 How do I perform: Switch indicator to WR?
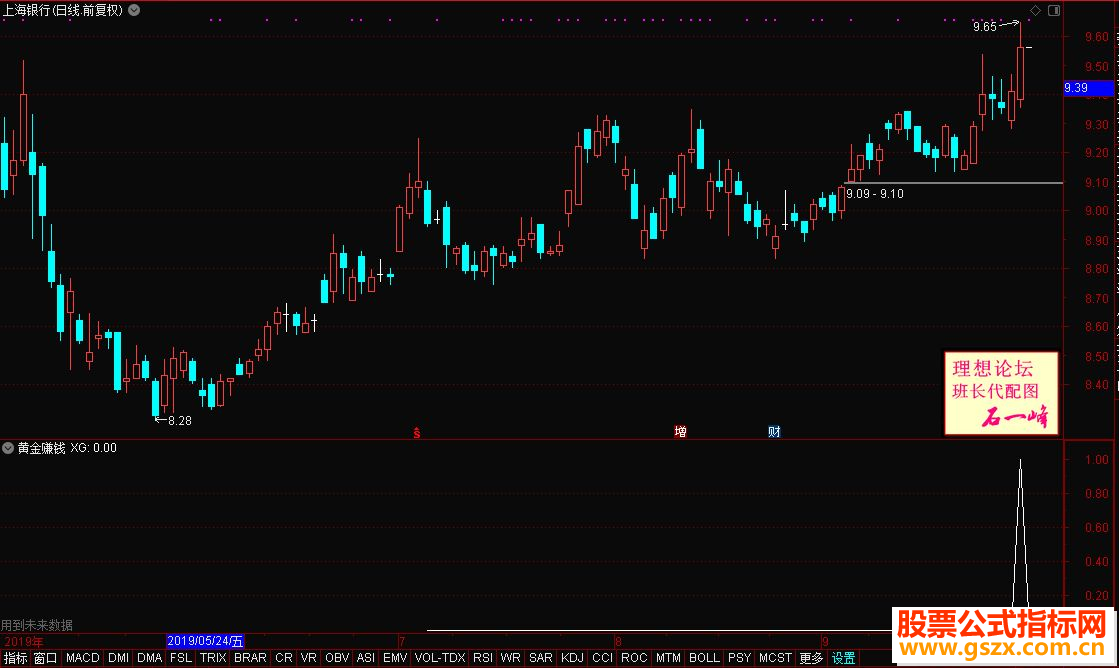click(510, 658)
